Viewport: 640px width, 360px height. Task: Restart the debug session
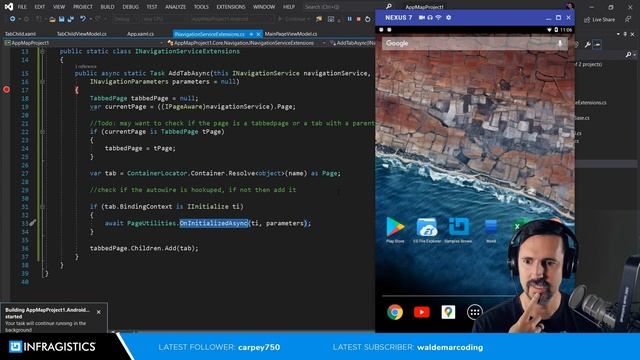[x=367, y=19]
